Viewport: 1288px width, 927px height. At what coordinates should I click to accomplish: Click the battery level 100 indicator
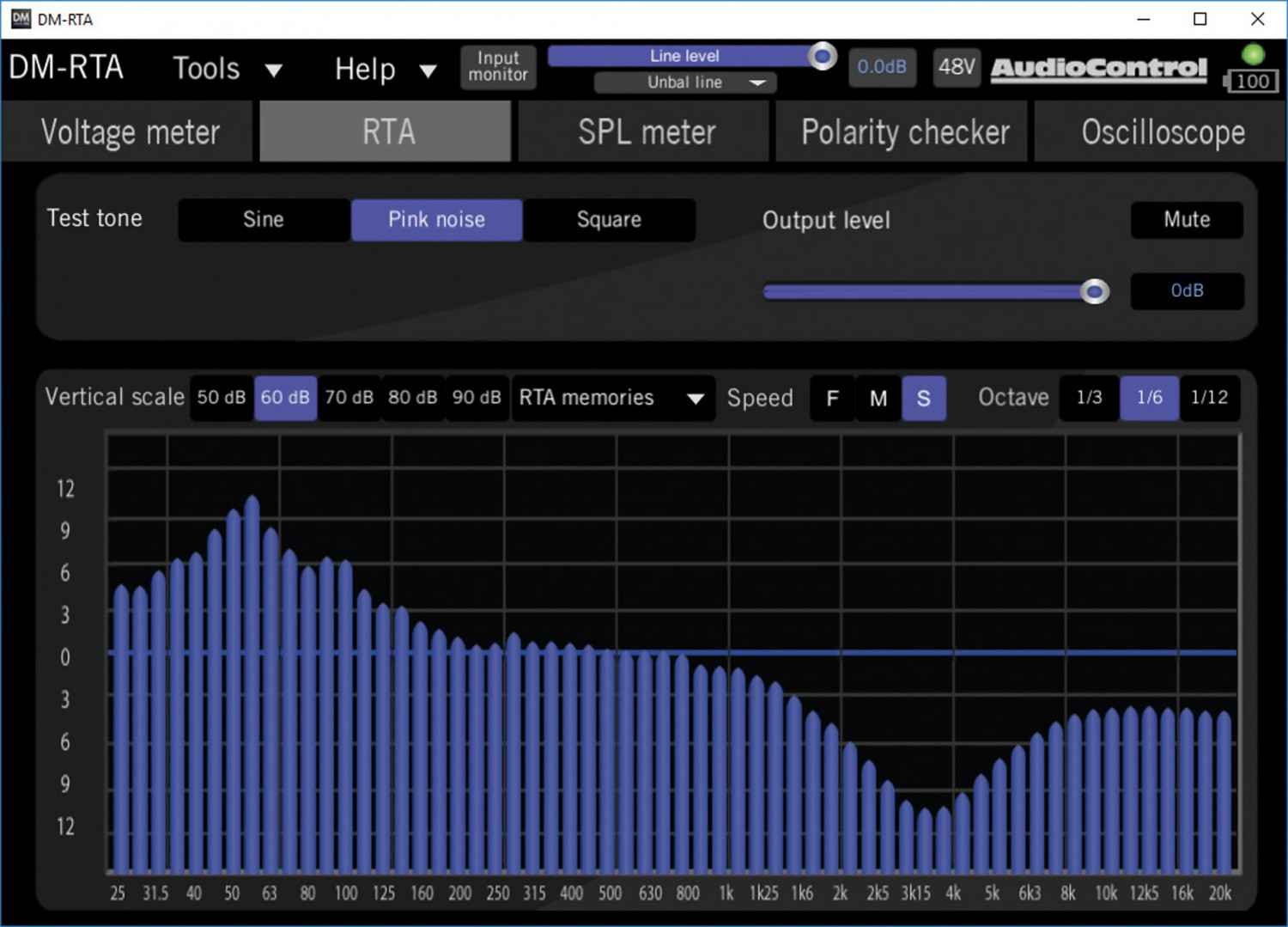[1252, 82]
